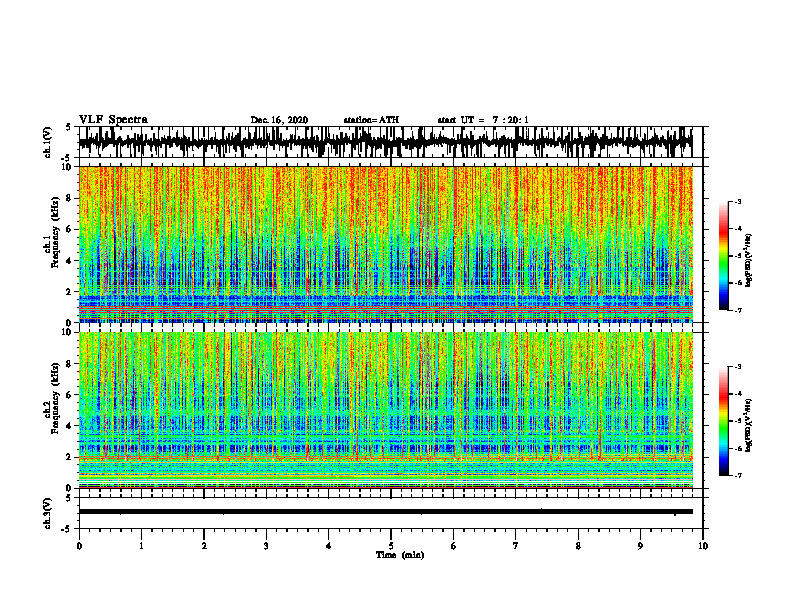The height and width of the screenshot is (612, 792).
Task: Click the ch.1 frequency tick label "10"
Action: [67, 167]
